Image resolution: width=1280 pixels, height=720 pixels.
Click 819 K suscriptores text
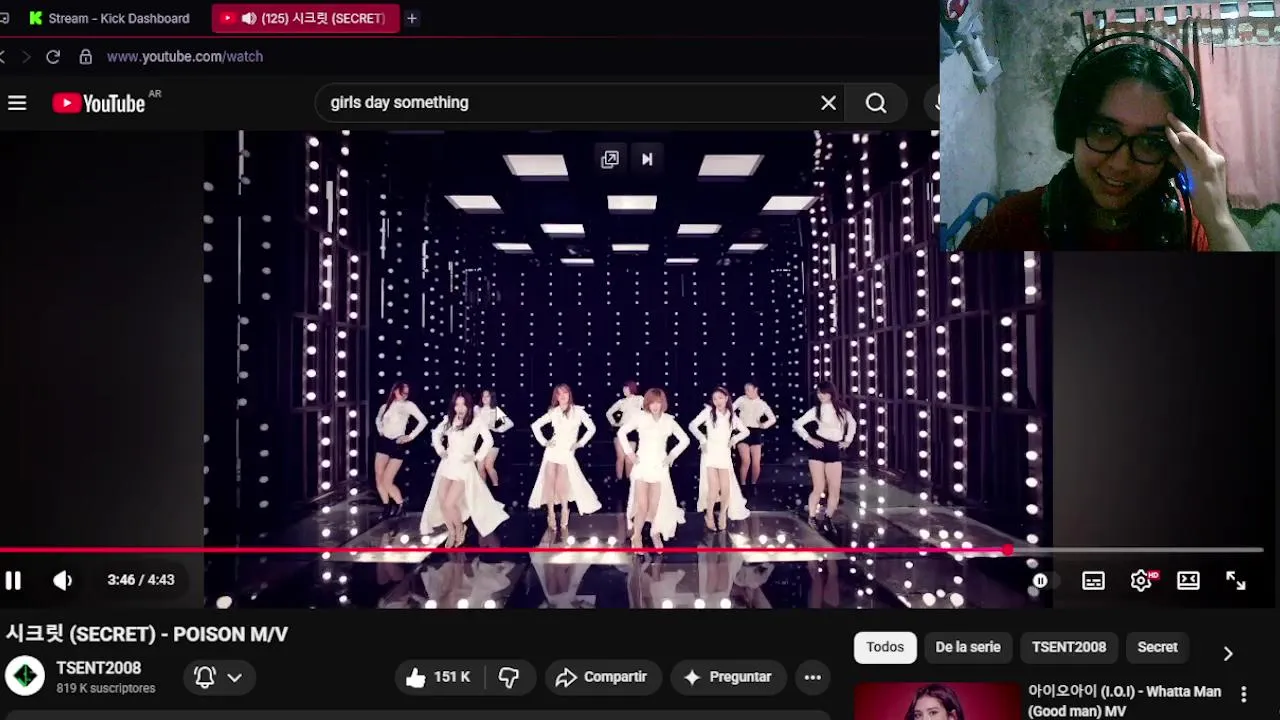[106, 689]
